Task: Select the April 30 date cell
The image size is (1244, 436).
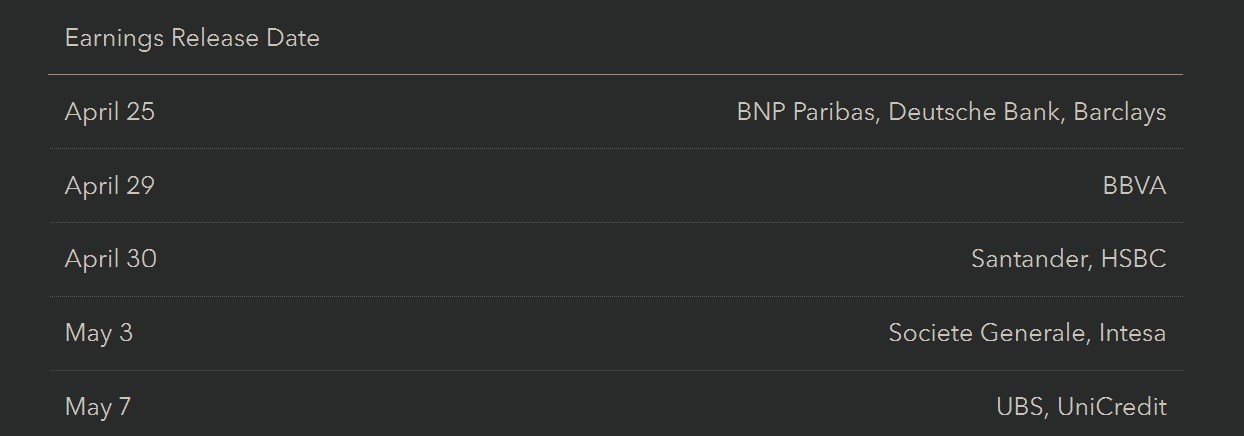Action: [x=111, y=259]
